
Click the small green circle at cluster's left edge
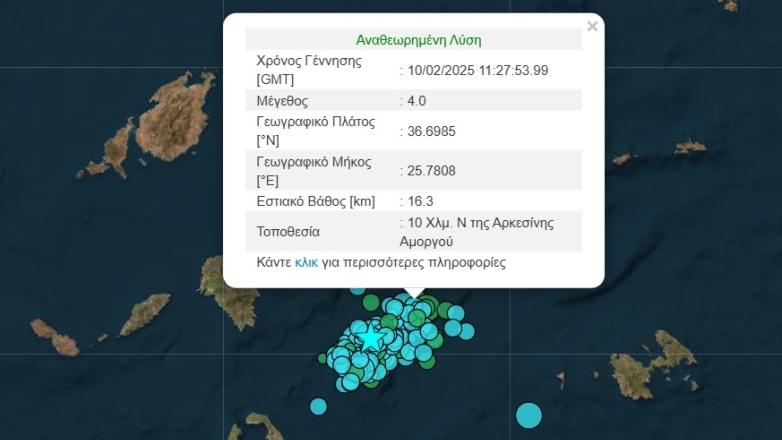tap(323, 357)
